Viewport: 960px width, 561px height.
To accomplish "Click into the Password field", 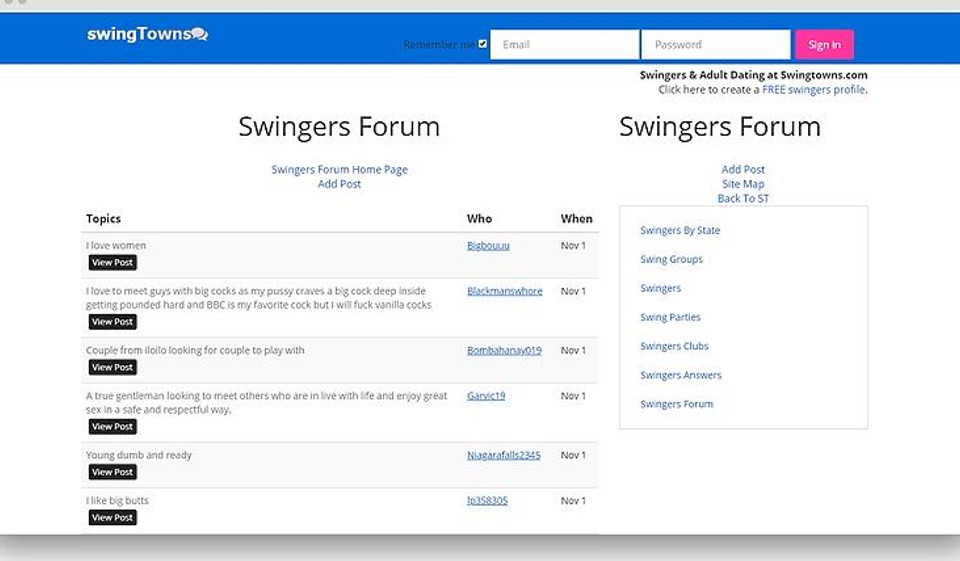I will pos(715,45).
